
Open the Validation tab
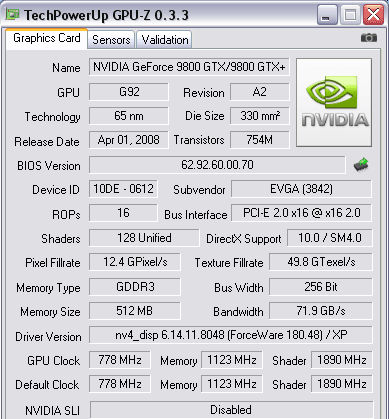(165, 40)
